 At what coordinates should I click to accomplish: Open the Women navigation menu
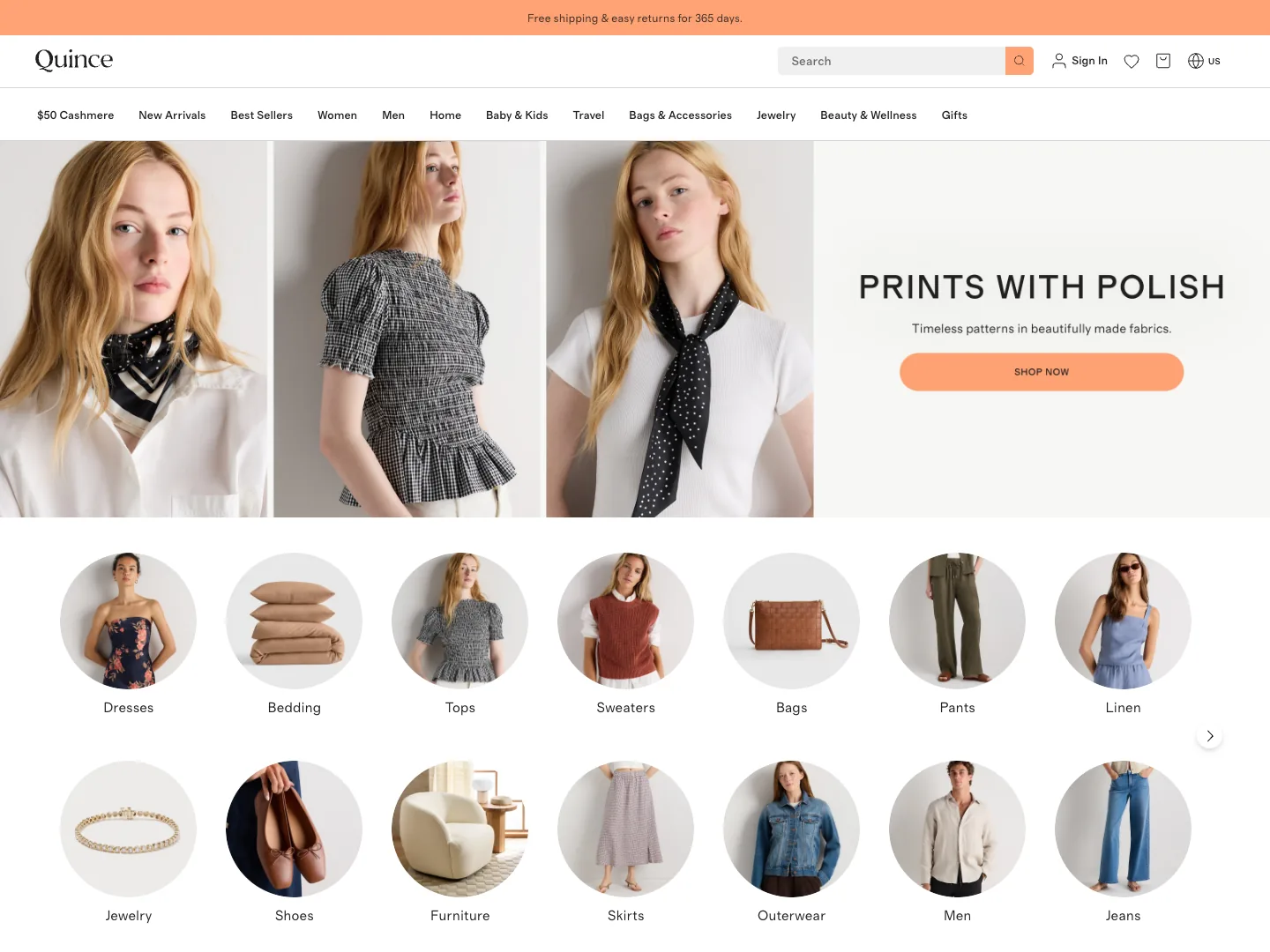point(338,115)
